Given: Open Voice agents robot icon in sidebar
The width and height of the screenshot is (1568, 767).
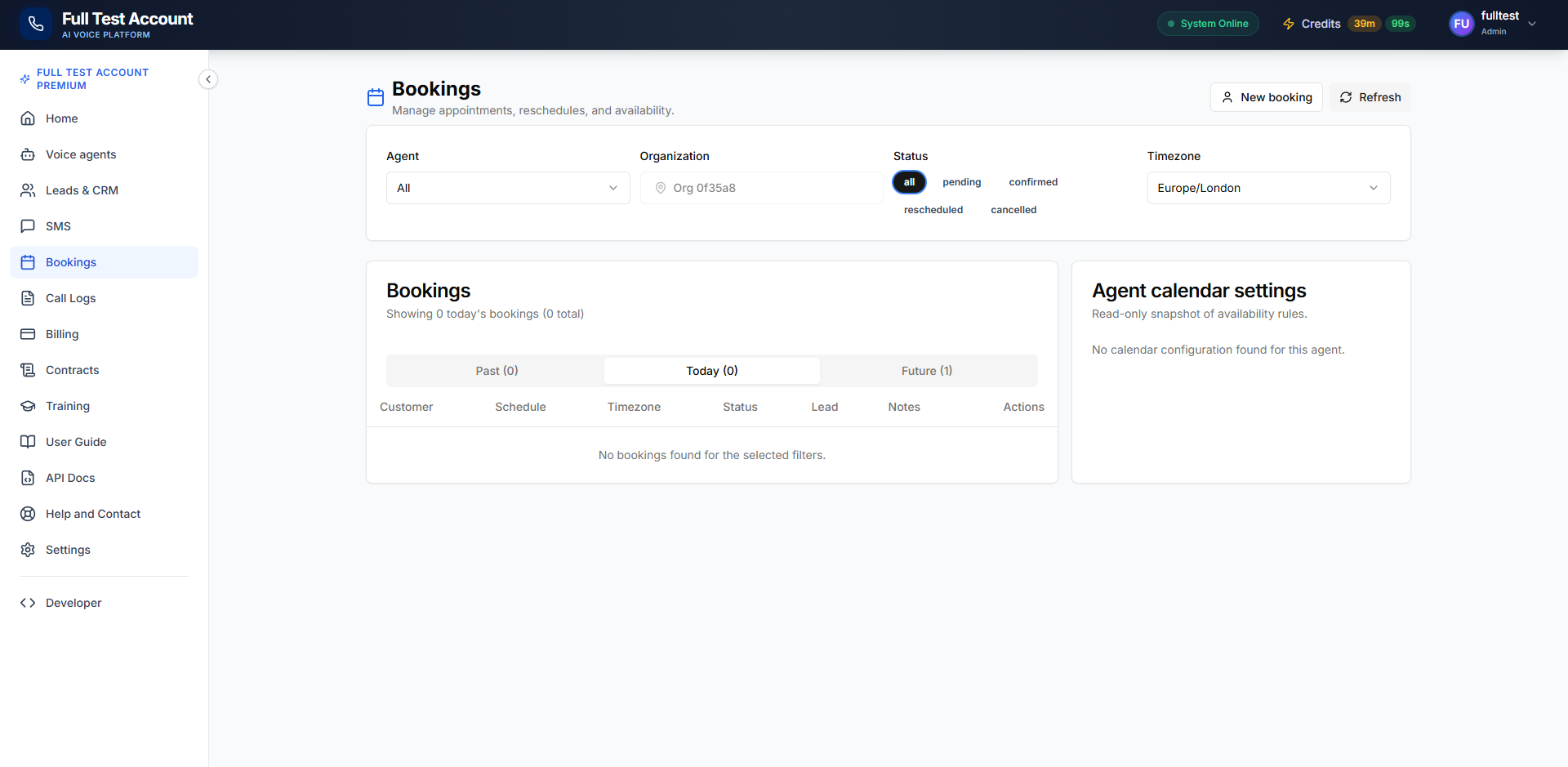Looking at the screenshot, I should pyautogui.click(x=28, y=154).
